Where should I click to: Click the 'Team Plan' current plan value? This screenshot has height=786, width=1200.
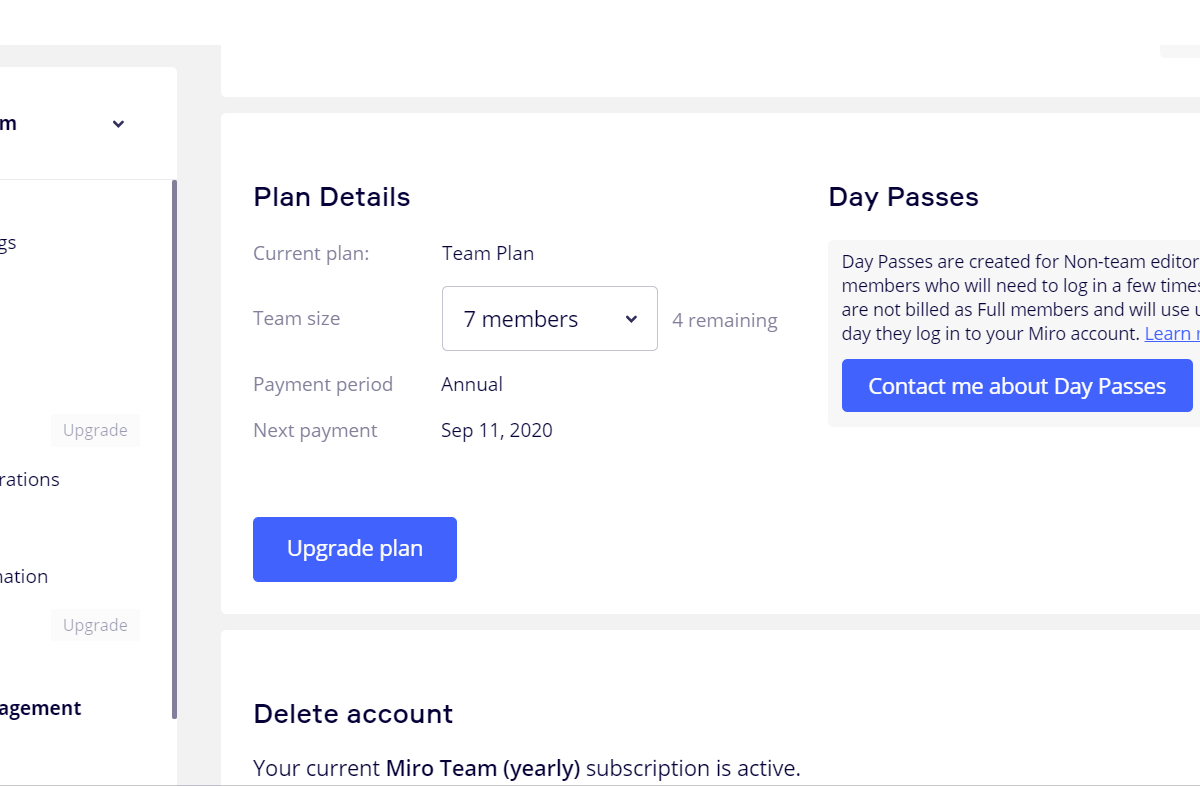pos(488,254)
